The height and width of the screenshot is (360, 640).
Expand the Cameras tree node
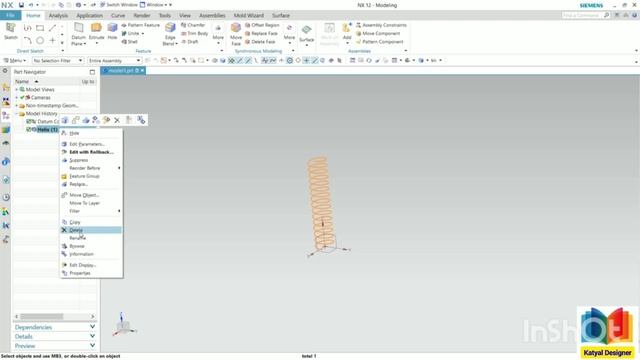[17, 98]
